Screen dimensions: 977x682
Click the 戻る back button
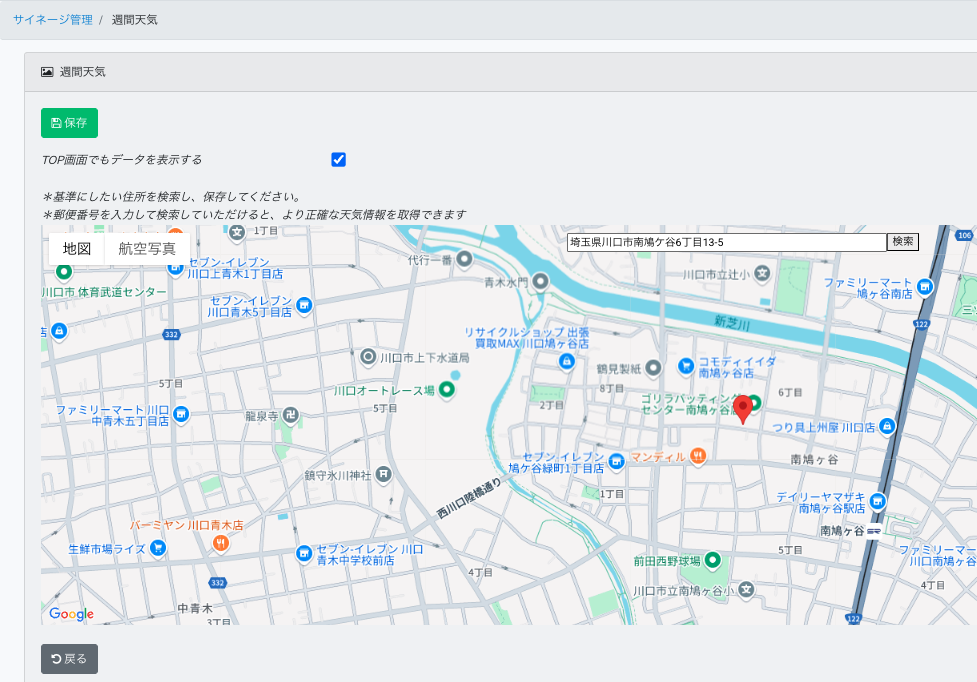click(x=69, y=658)
